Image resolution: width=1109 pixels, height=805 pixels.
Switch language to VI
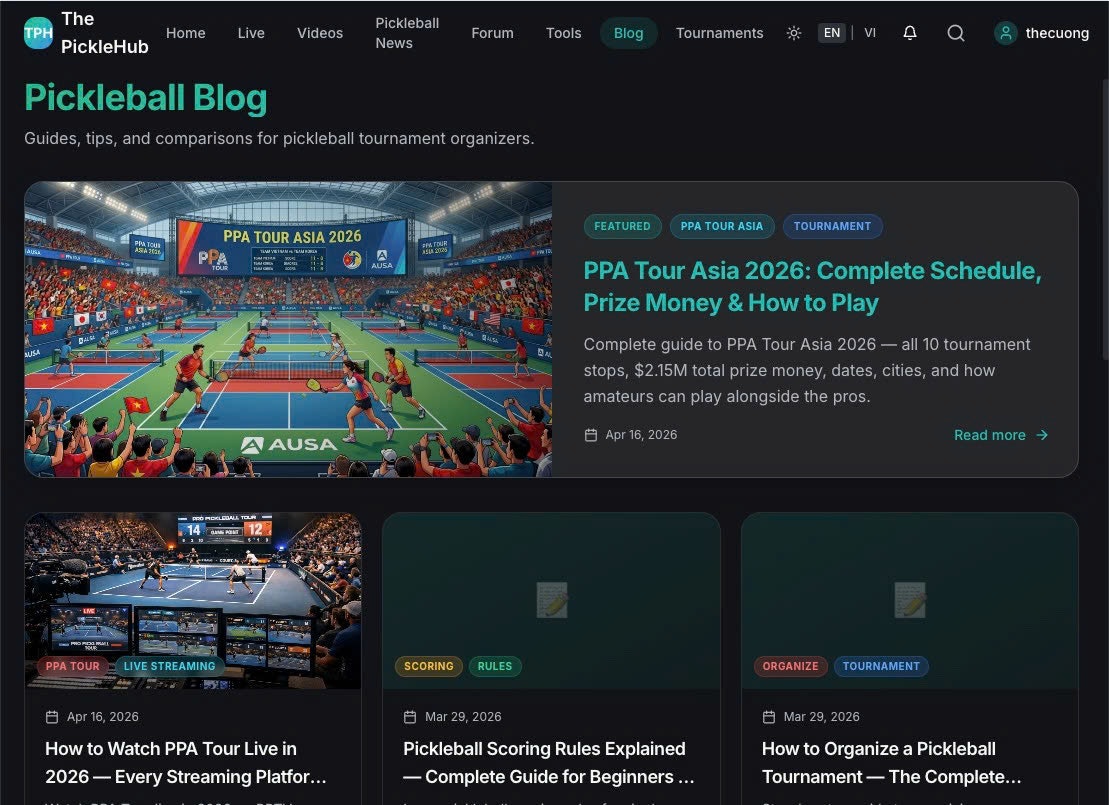[x=870, y=33]
